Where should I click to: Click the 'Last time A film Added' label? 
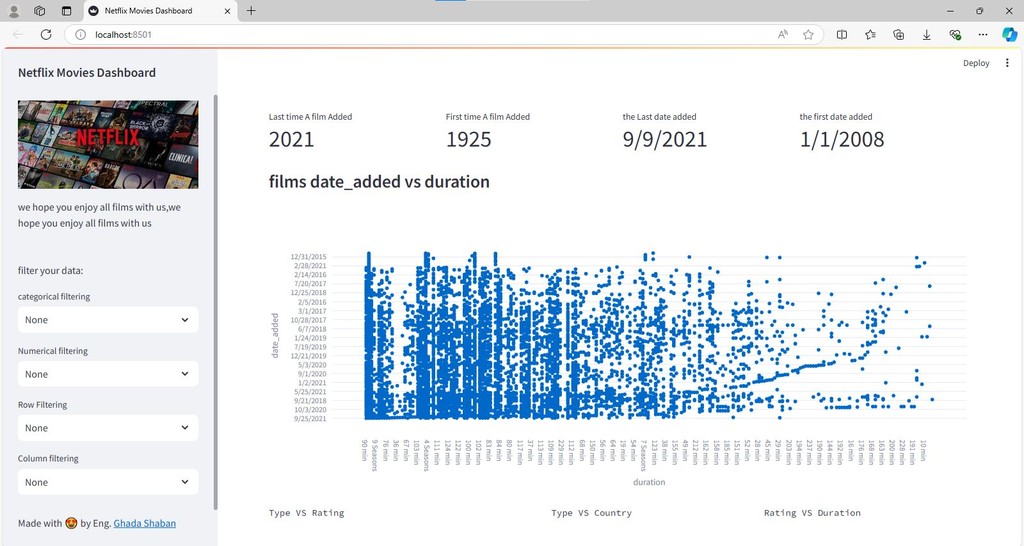(x=310, y=117)
